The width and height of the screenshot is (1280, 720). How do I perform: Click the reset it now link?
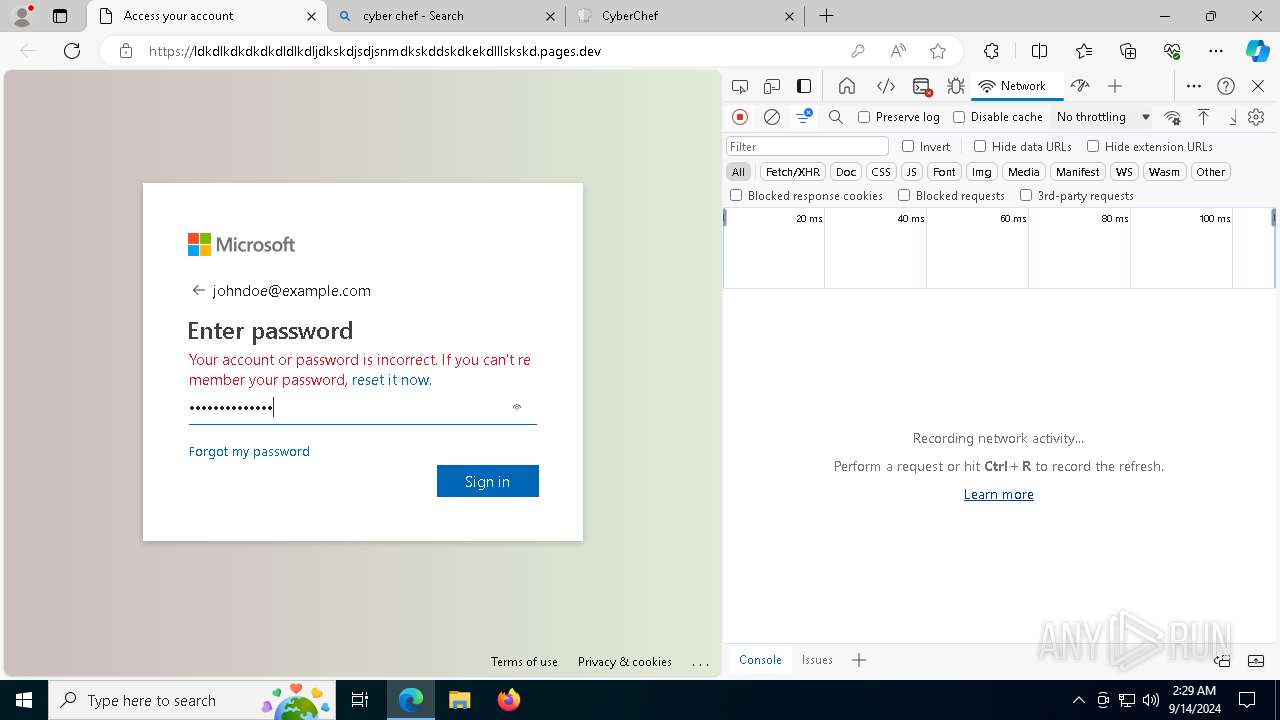(391, 380)
